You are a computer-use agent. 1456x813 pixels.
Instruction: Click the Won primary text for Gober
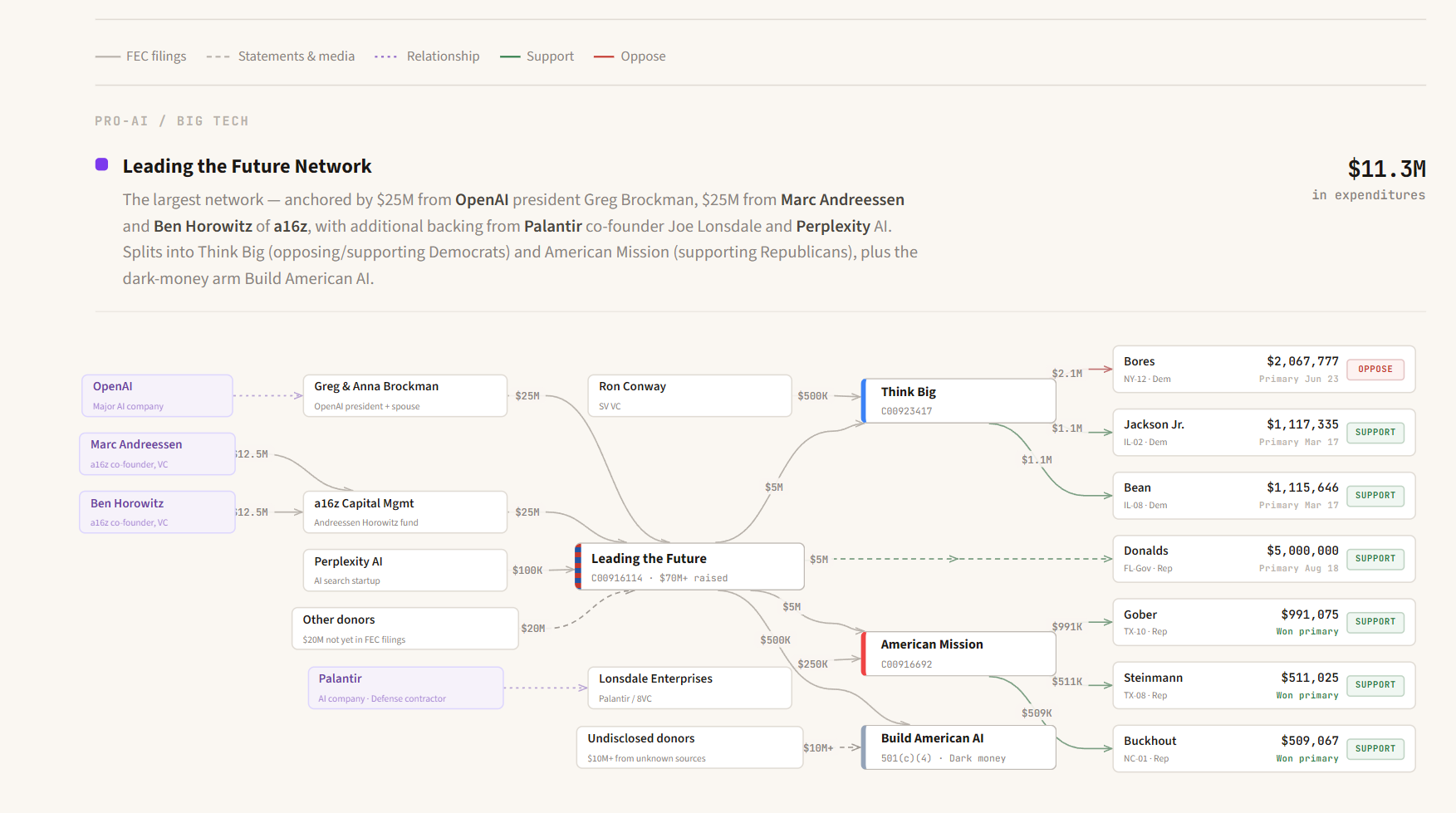point(1307,632)
